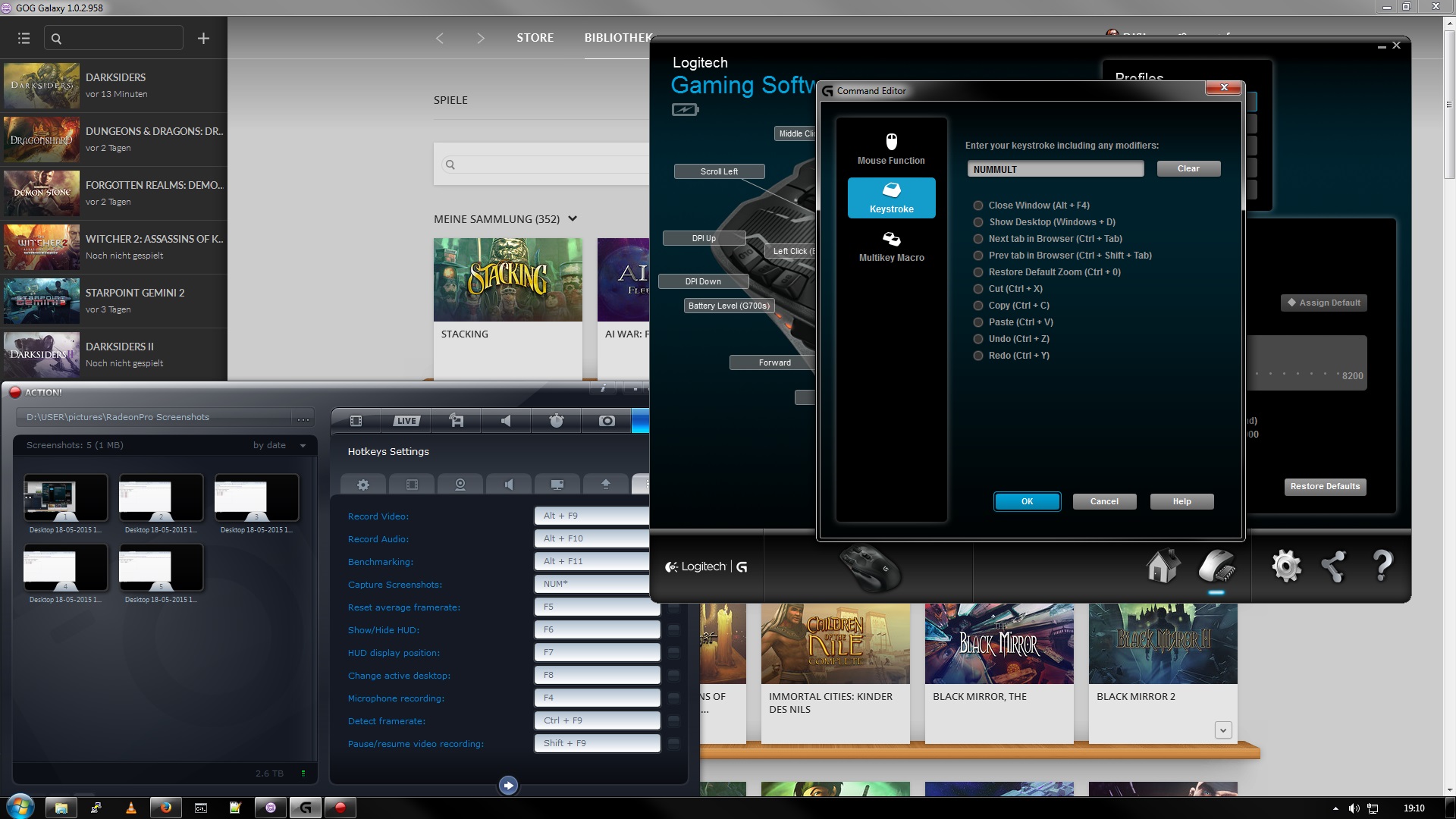Image resolution: width=1456 pixels, height=819 pixels.
Task: Open Stacking game cover in library
Action: pyautogui.click(x=508, y=280)
